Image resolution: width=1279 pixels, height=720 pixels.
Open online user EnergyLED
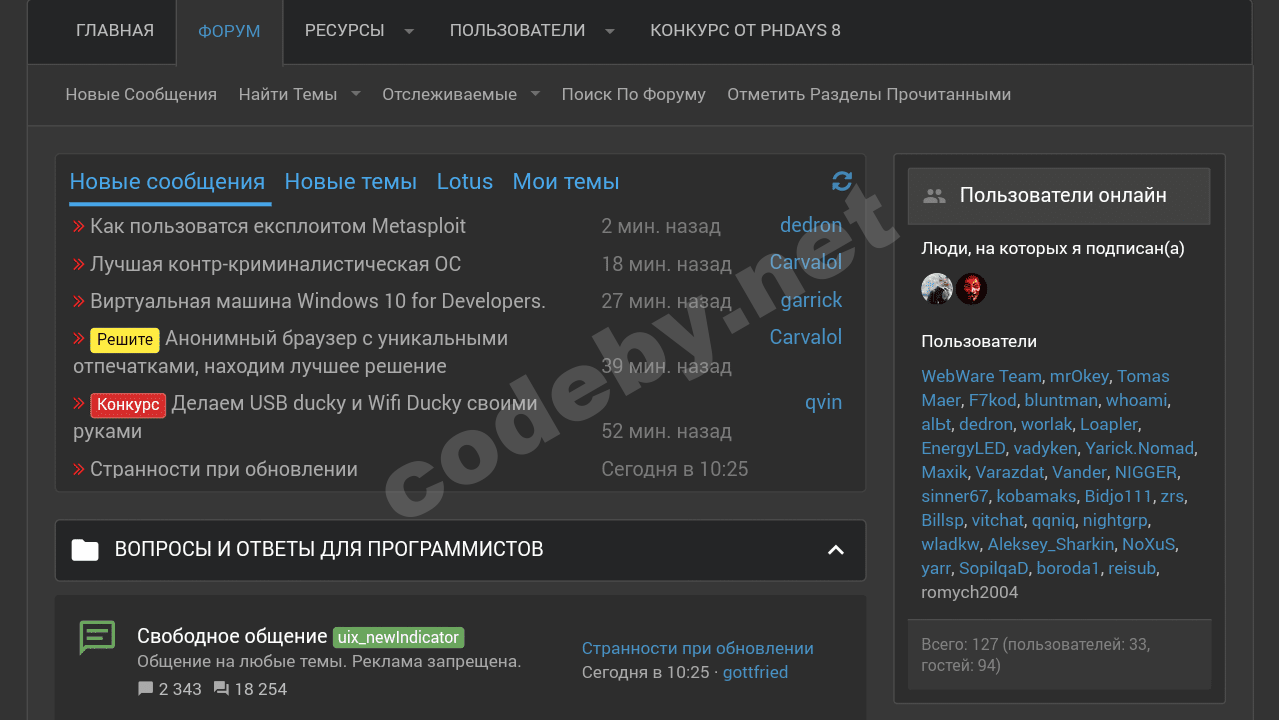(x=963, y=448)
